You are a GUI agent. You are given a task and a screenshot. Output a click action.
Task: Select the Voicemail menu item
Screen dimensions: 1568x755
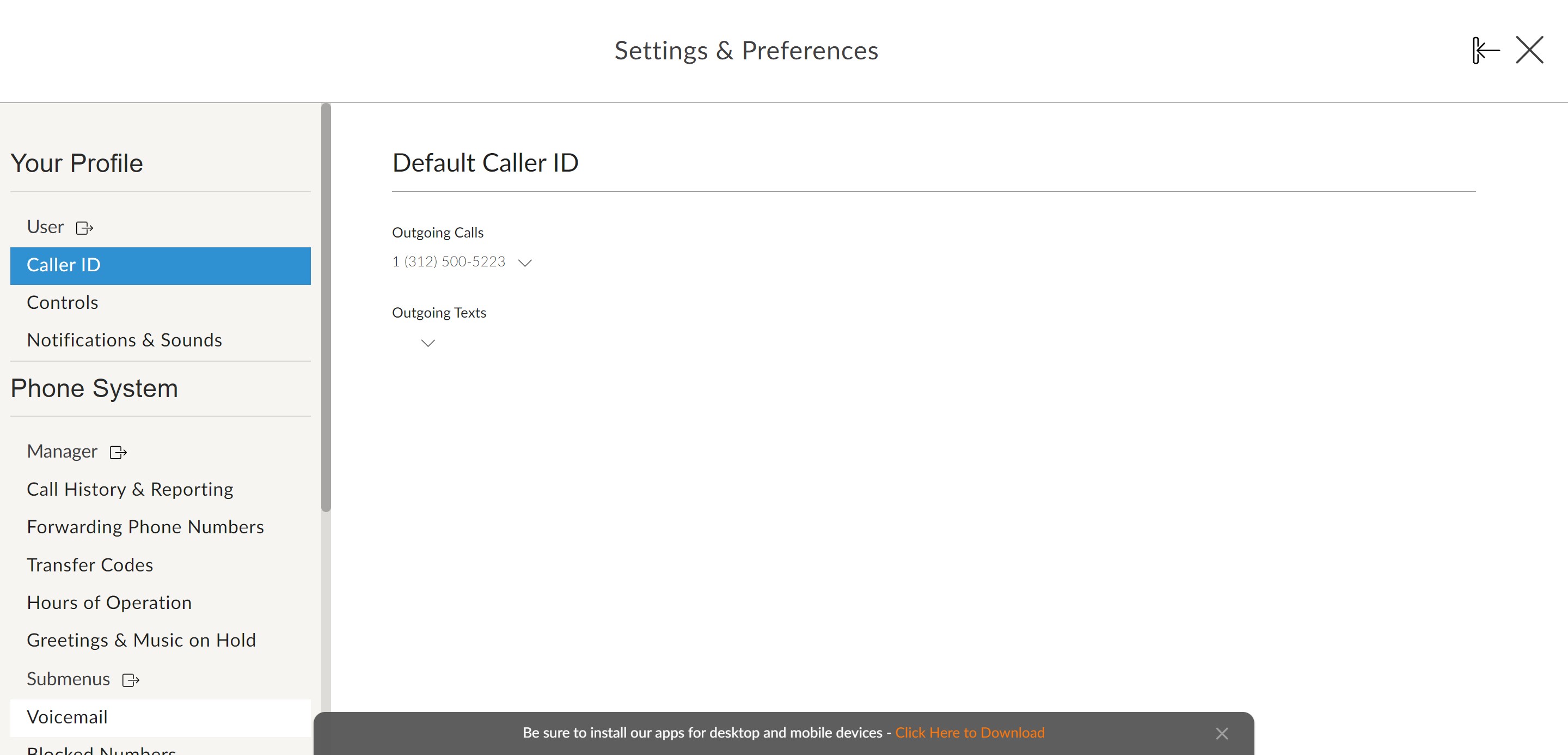67,717
